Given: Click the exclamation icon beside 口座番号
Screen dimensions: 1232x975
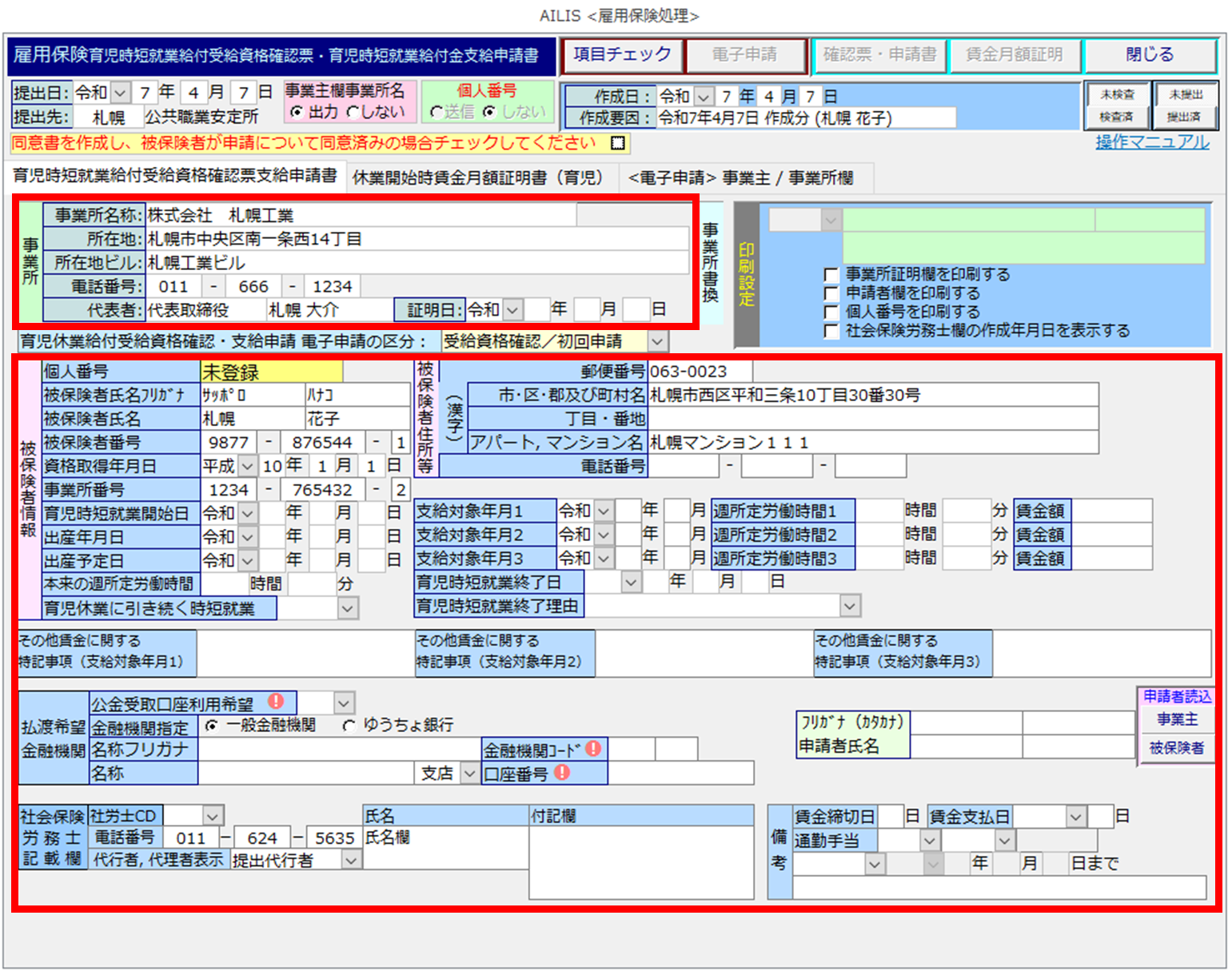Looking at the screenshot, I should (562, 772).
